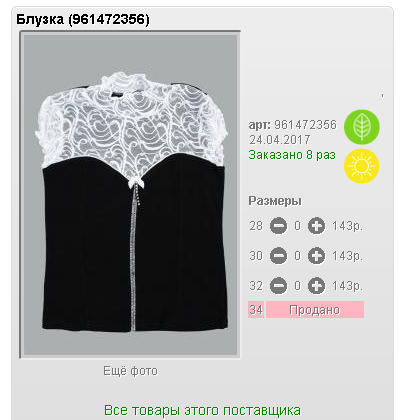Click the yellow sun season icon
Image resolution: width=411 pixels, height=420 pixels.
(362, 166)
